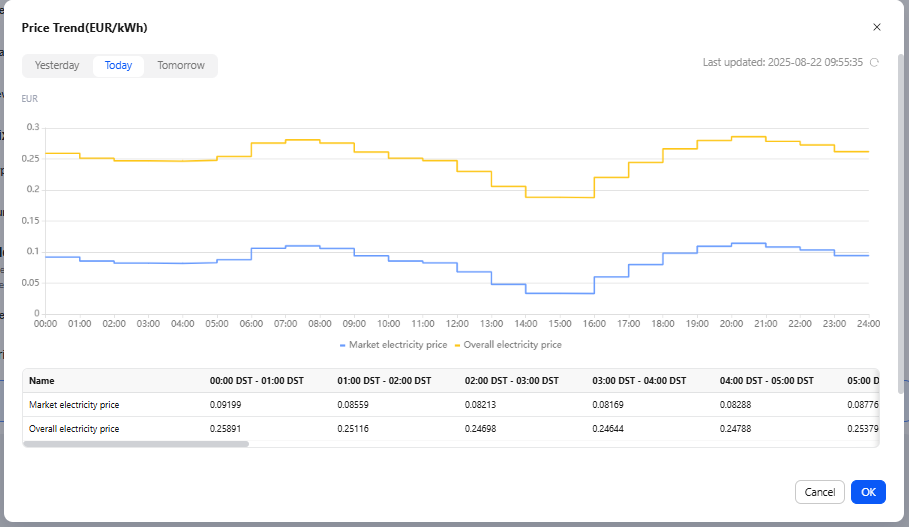This screenshot has height=527, width=909.
Task: Hide the Overall electricity price legend series
Action: pos(508,345)
